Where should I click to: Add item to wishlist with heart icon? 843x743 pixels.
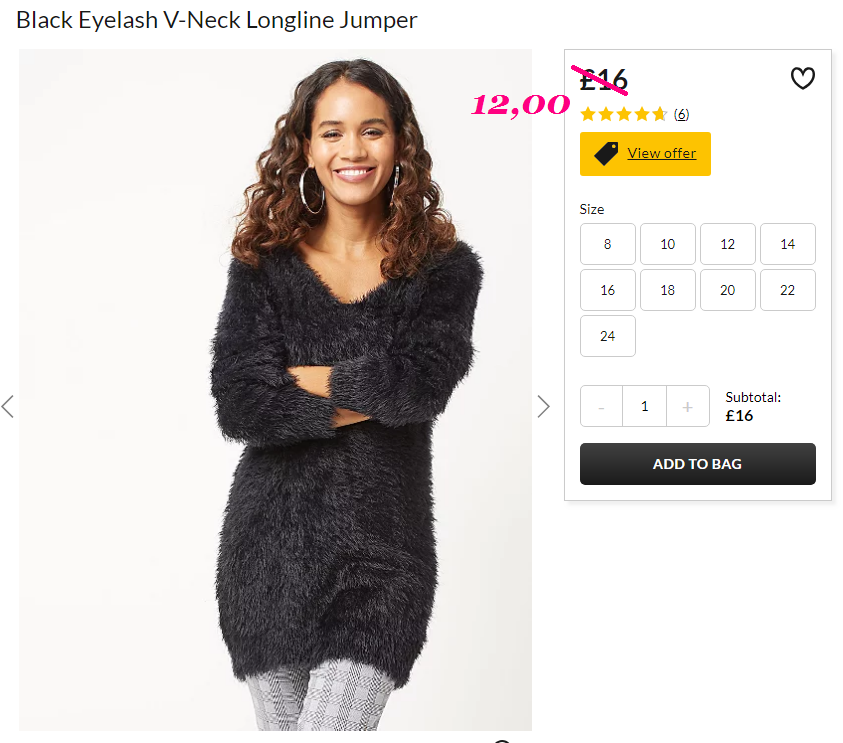point(802,78)
